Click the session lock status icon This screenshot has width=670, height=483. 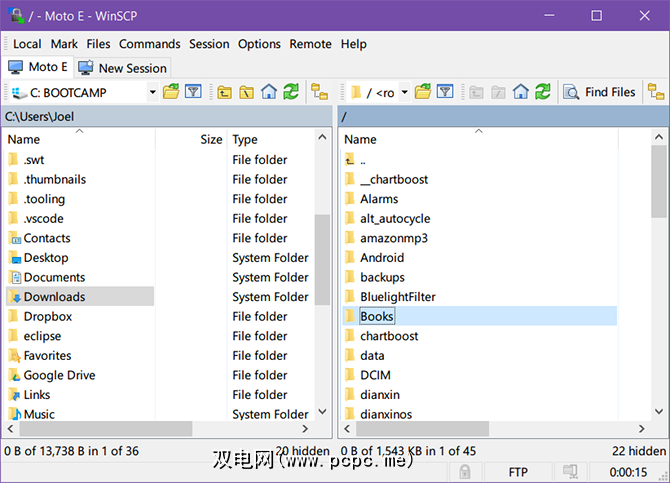(x=464, y=472)
